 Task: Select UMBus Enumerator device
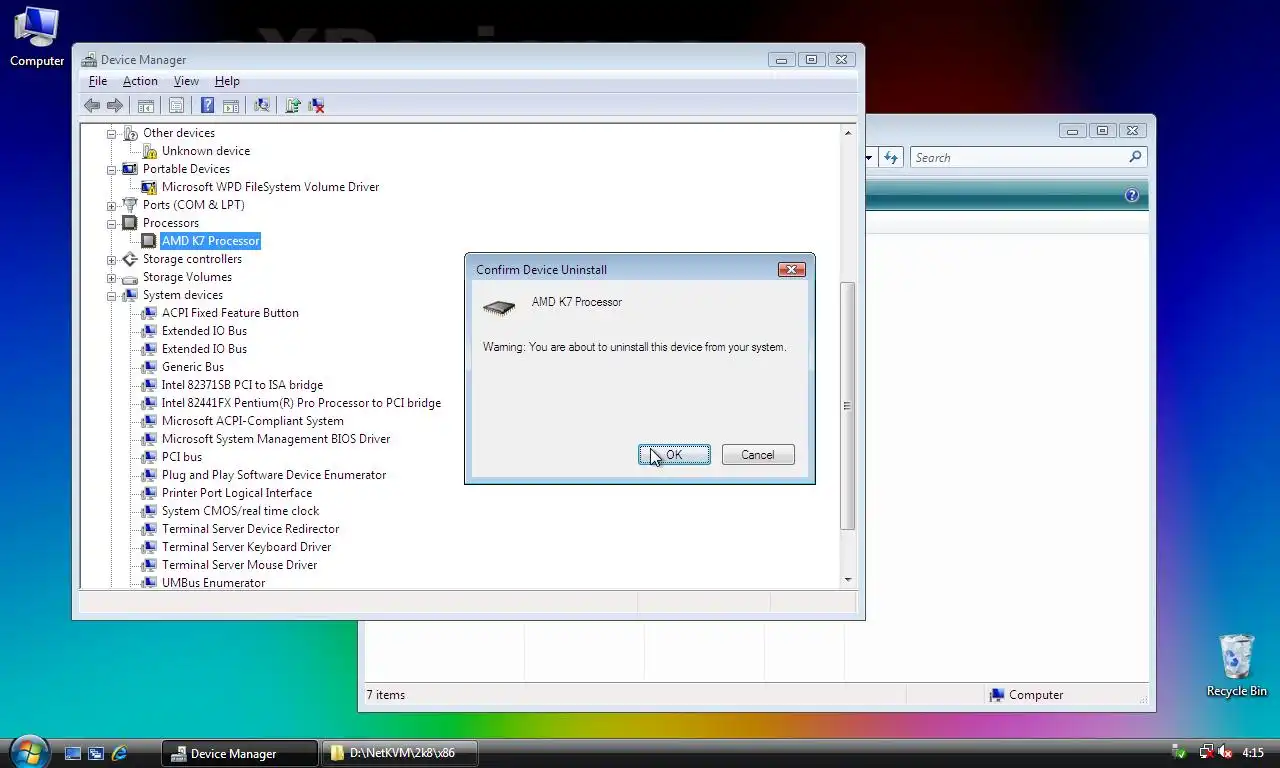(213, 583)
